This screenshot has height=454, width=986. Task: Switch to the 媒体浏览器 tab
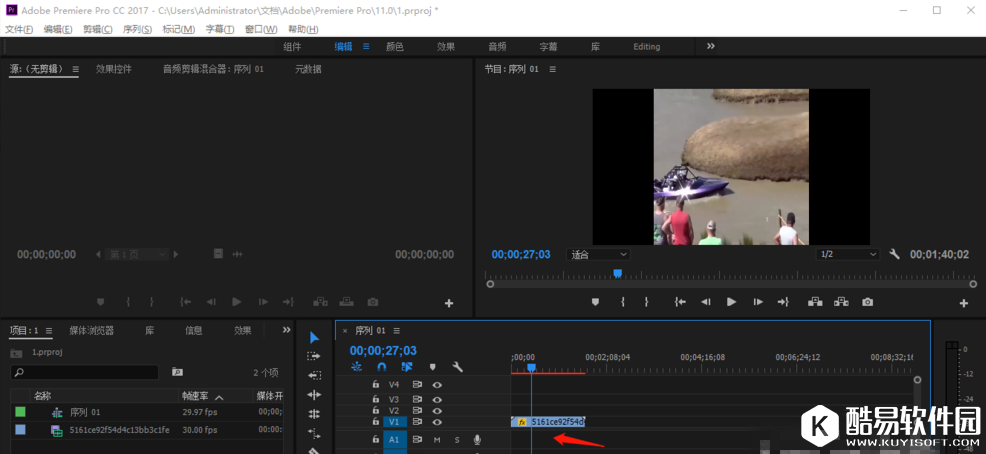click(91, 330)
